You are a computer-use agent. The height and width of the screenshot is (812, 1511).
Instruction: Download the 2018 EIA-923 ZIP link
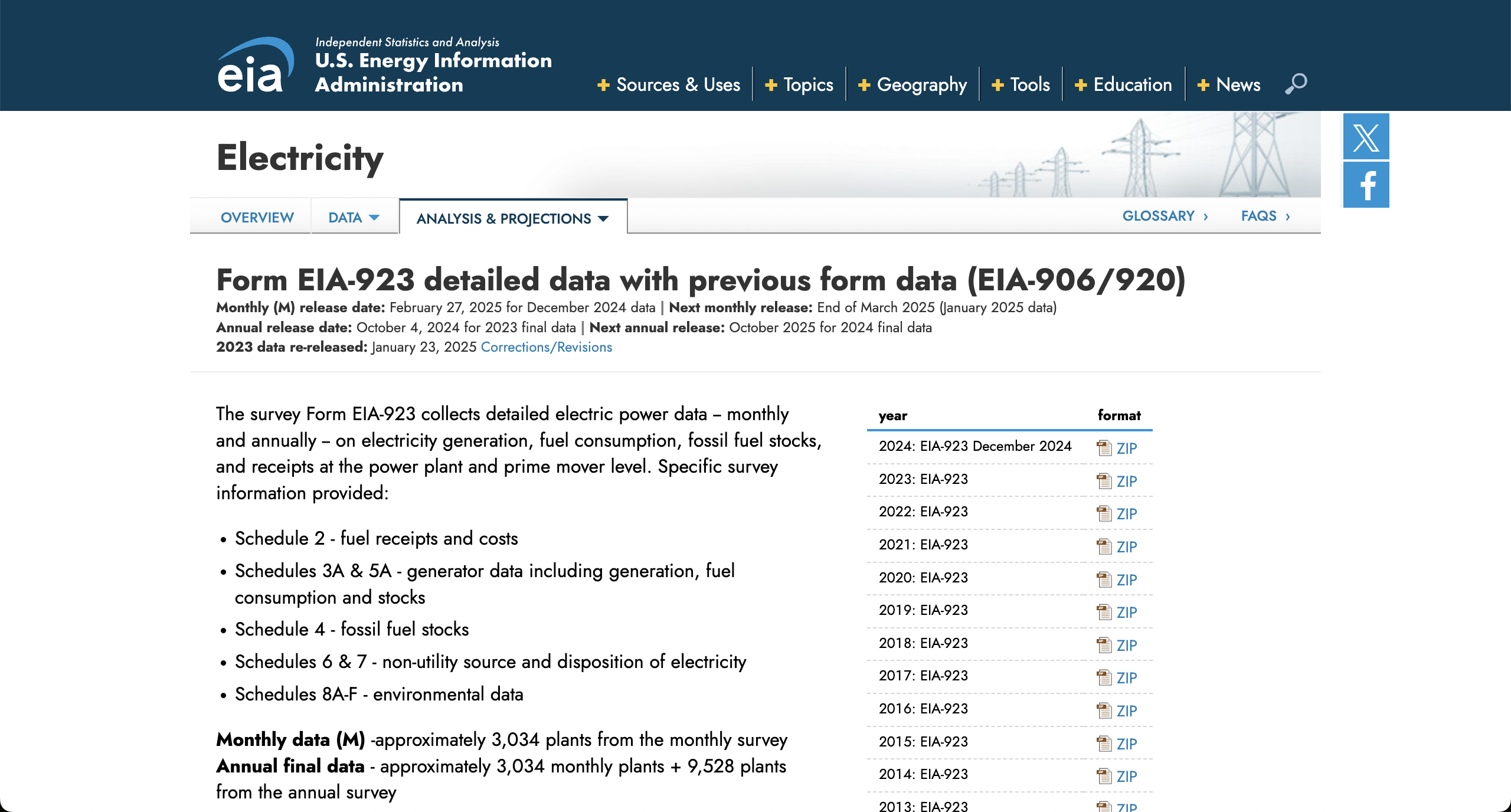point(1127,646)
